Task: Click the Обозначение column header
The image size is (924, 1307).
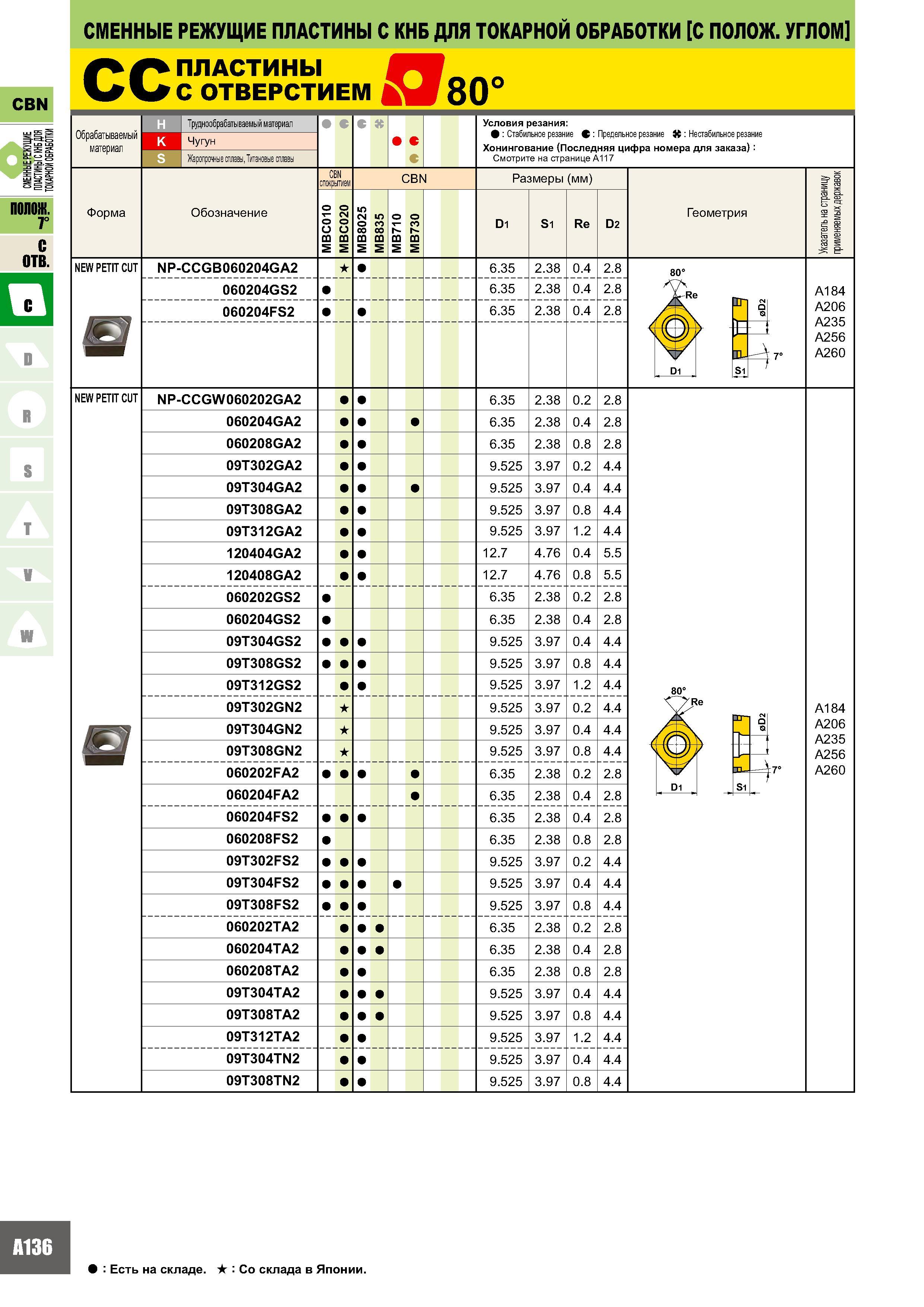Action: pyautogui.click(x=229, y=213)
